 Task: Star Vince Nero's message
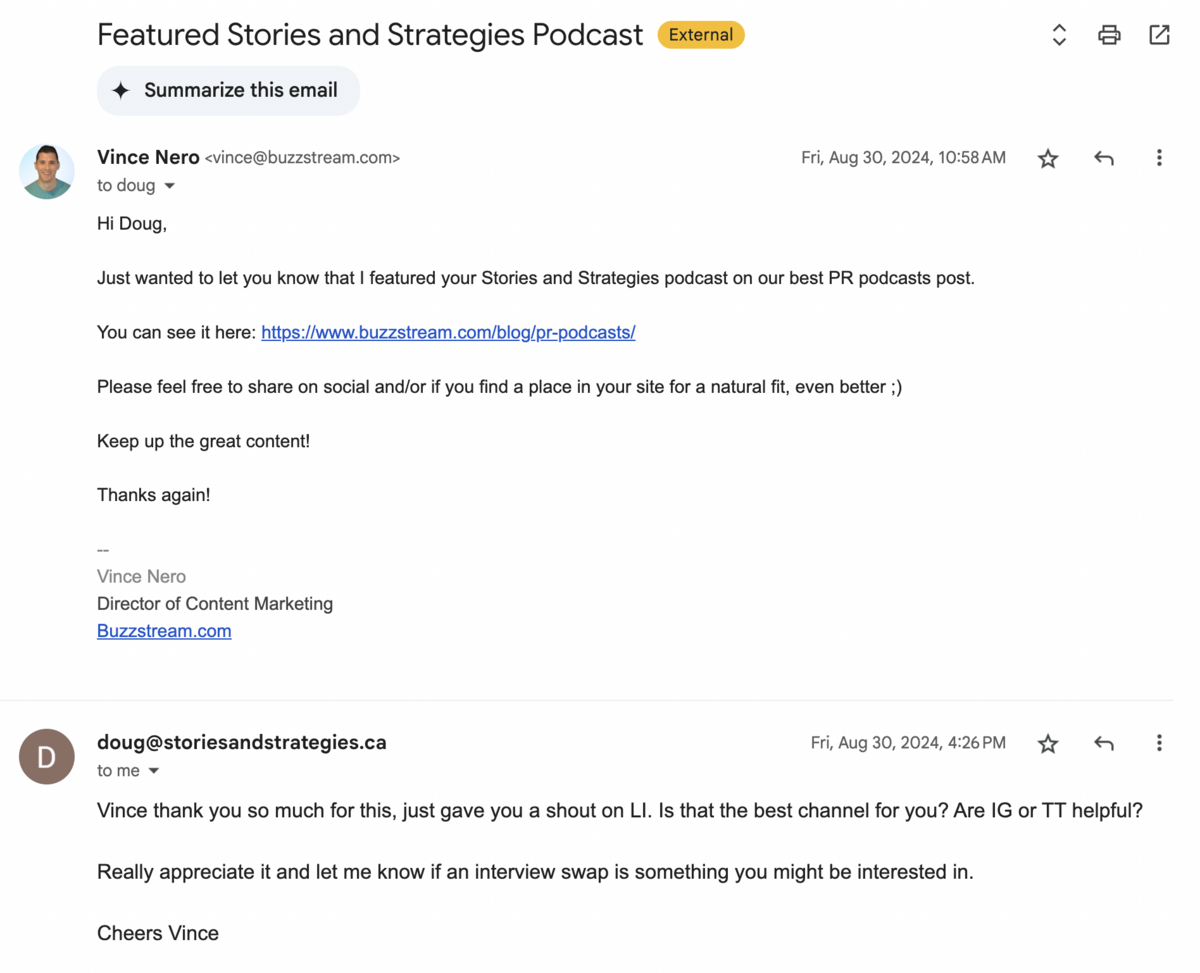tap(1047, 157)
